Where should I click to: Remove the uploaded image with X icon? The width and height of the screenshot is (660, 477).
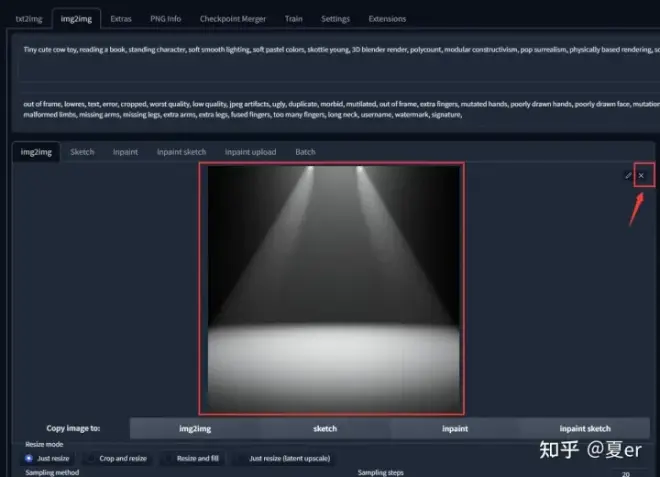click(x=641, y=176)
